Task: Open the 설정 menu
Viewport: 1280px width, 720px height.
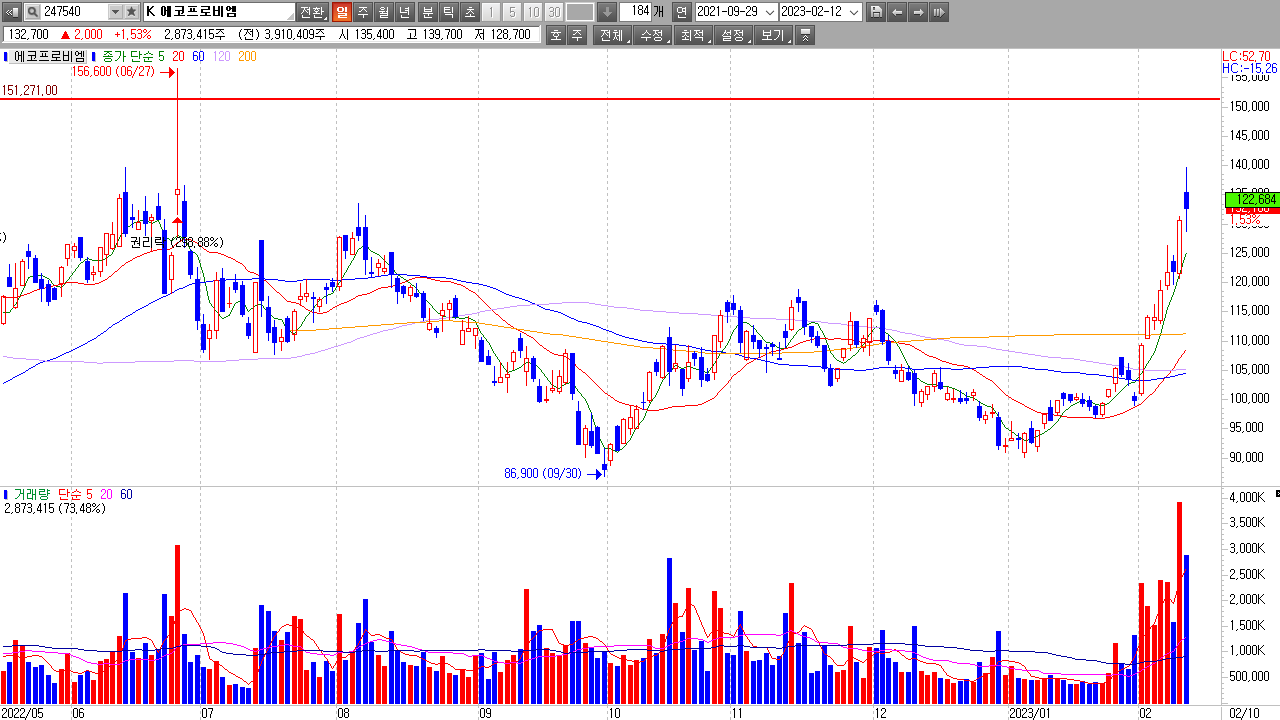Action: [x=734, y=36]
